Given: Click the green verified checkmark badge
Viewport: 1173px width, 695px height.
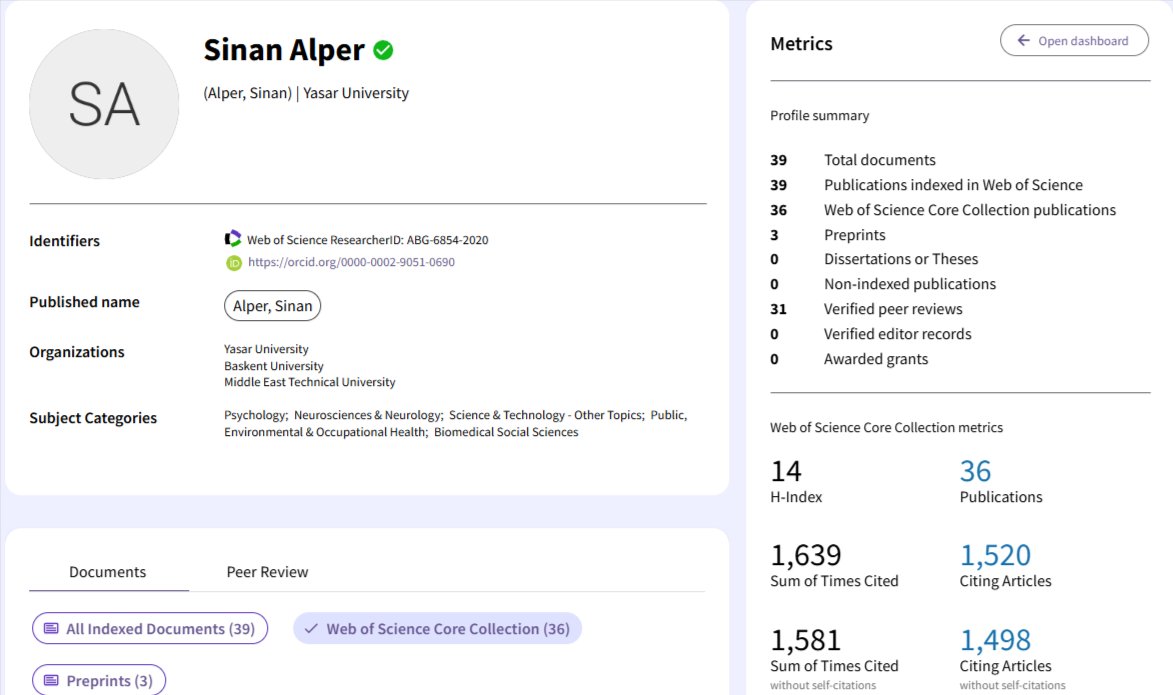Looking at the screenshot, I should click(x=383, y=50).
